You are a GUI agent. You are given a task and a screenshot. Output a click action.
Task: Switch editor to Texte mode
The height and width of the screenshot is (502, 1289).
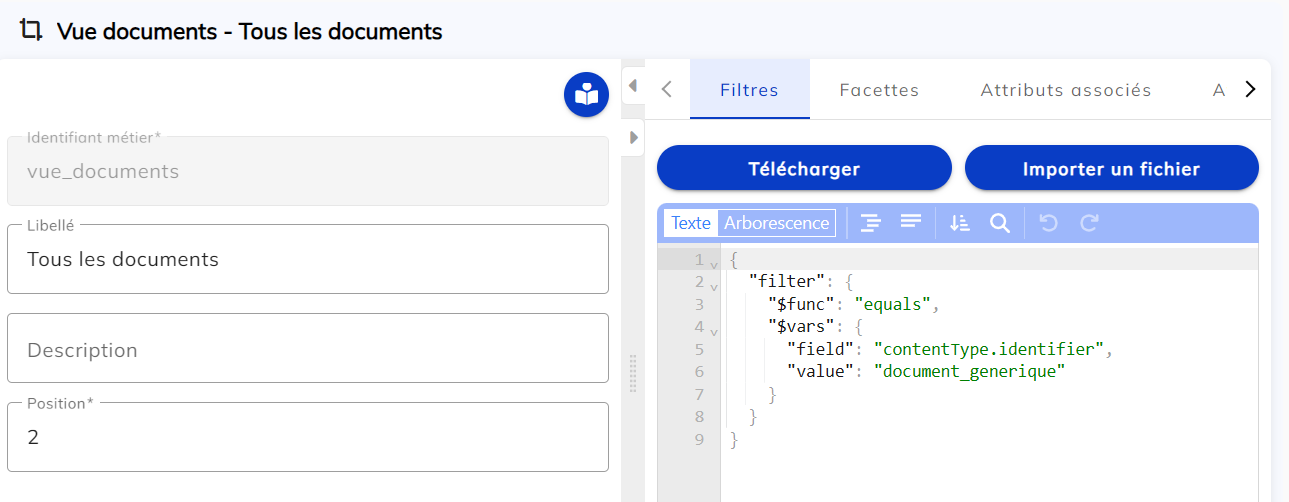point(690,223)
